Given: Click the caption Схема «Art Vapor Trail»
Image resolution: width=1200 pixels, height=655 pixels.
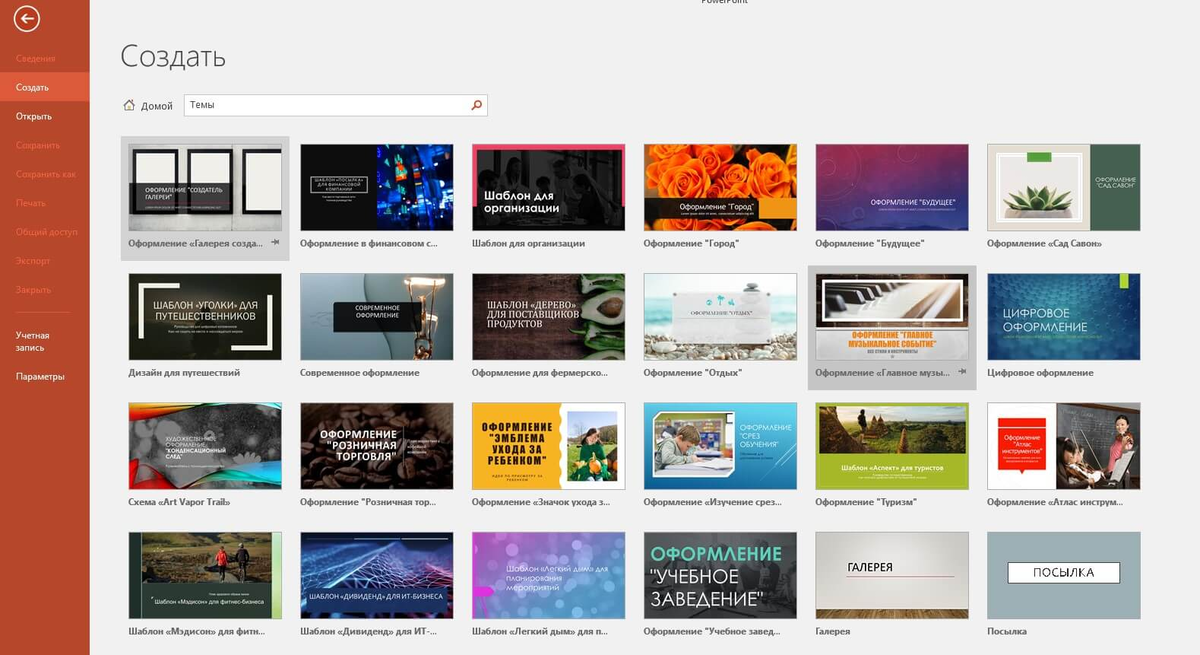Looking at the screenshot, I should (x=180, y=502).
